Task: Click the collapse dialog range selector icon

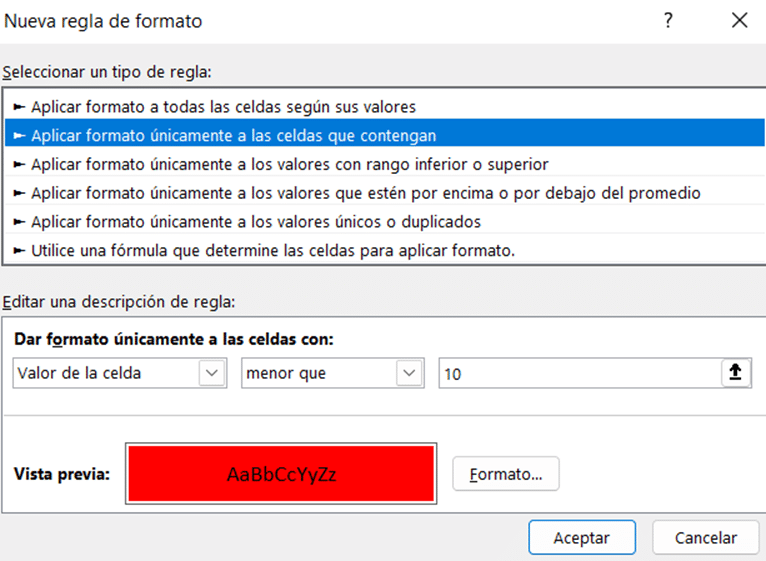Action: coord(735,373)
